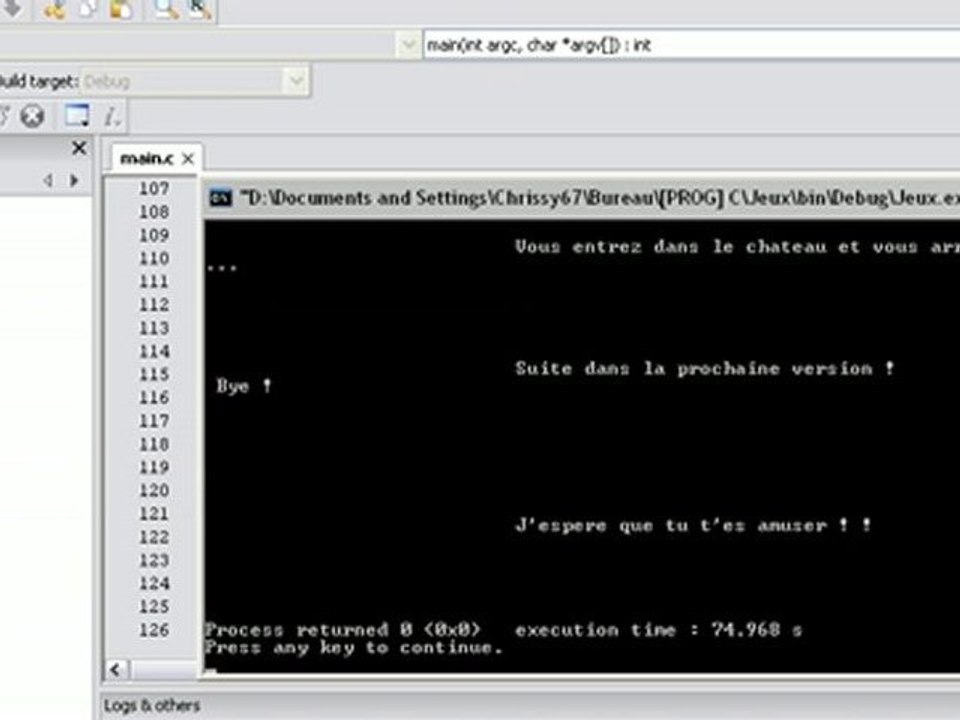
Task: Click 'Press any key to continue.' text
Action: coord(354,648)
